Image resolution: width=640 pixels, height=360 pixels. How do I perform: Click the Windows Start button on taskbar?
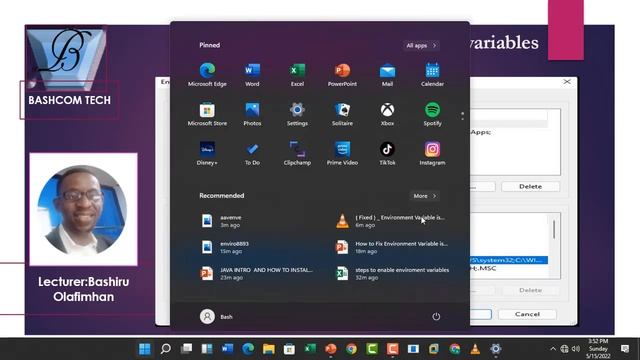pyautogui.click(x=144, y=349)
